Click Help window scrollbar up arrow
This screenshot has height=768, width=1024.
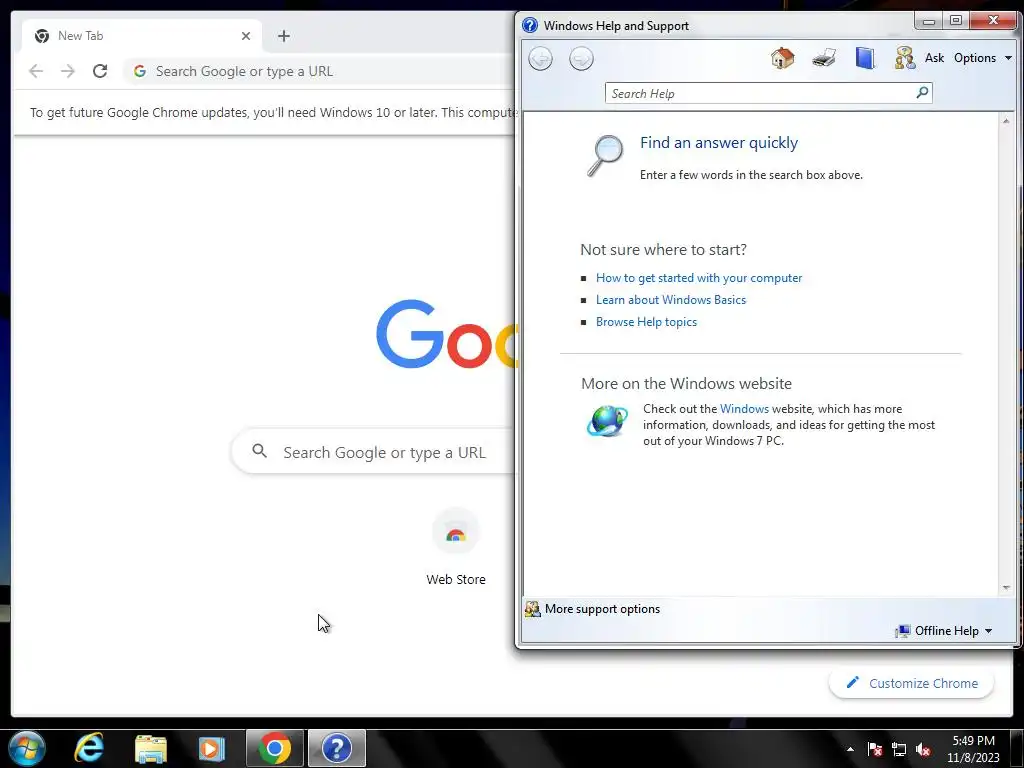[1006, 121]
